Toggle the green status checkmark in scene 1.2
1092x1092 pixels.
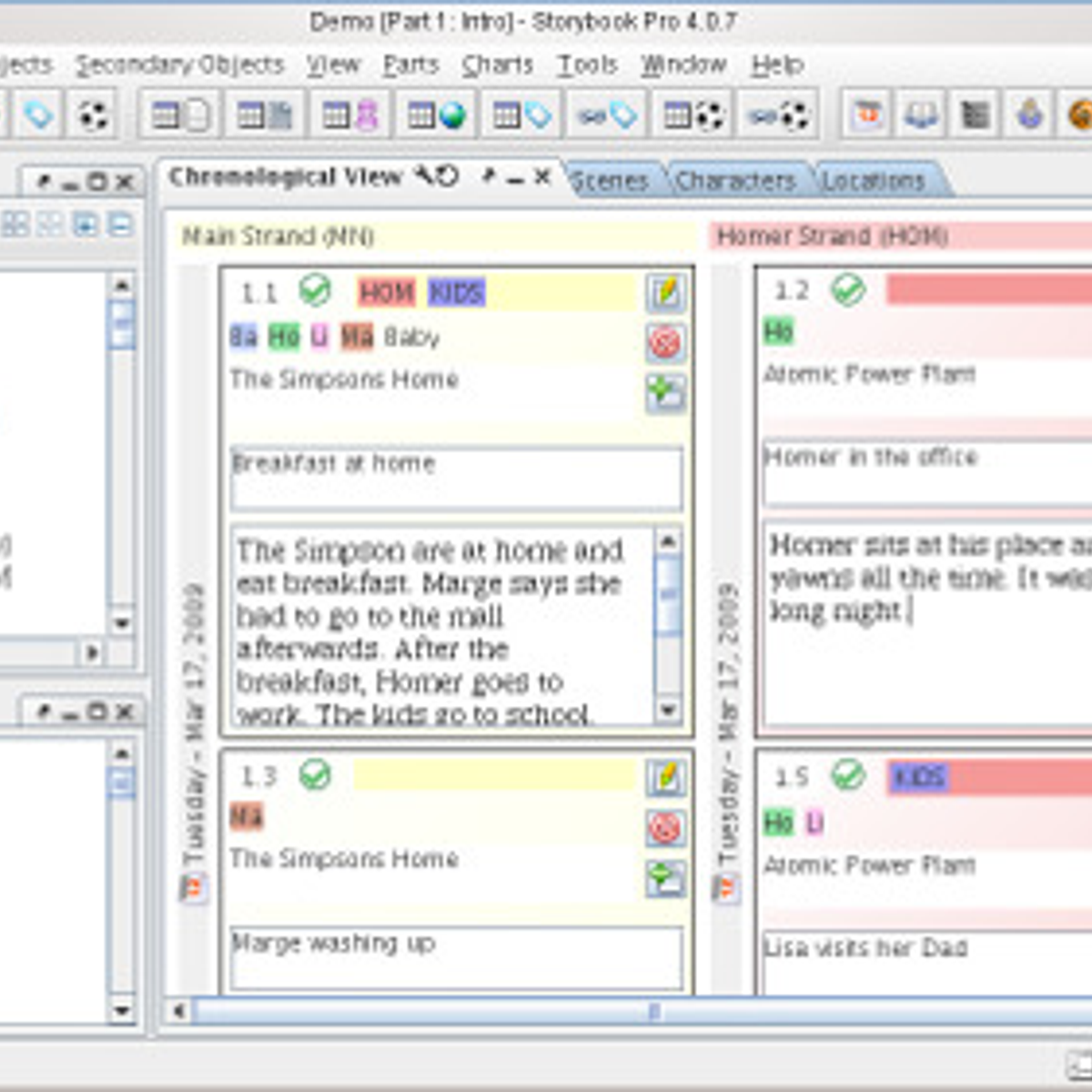tap(848, 290)
